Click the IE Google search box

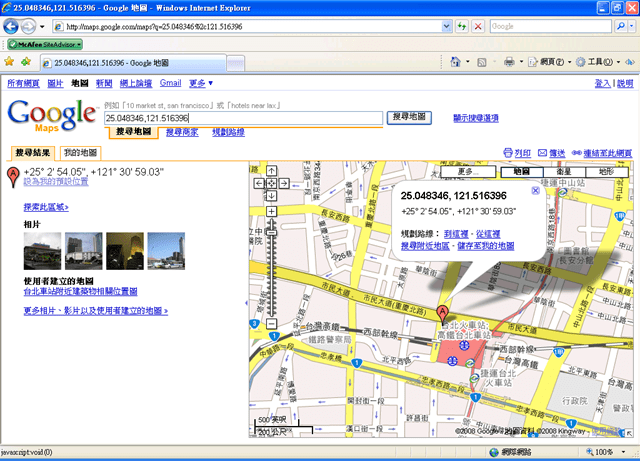[x=551, y=26]
